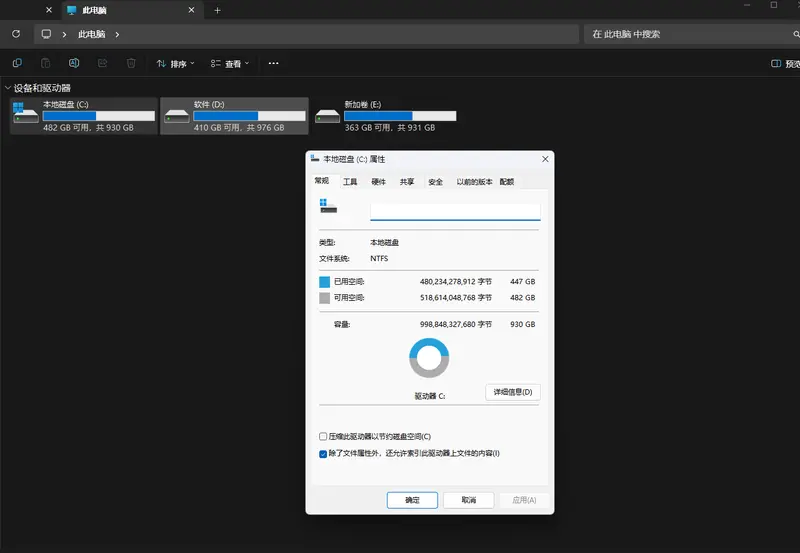Image resolution: width=800 pixels, height=553 pixels.
Task: Click text 482 GB 可用, 共 930 GB
Action: pos(88,128)
